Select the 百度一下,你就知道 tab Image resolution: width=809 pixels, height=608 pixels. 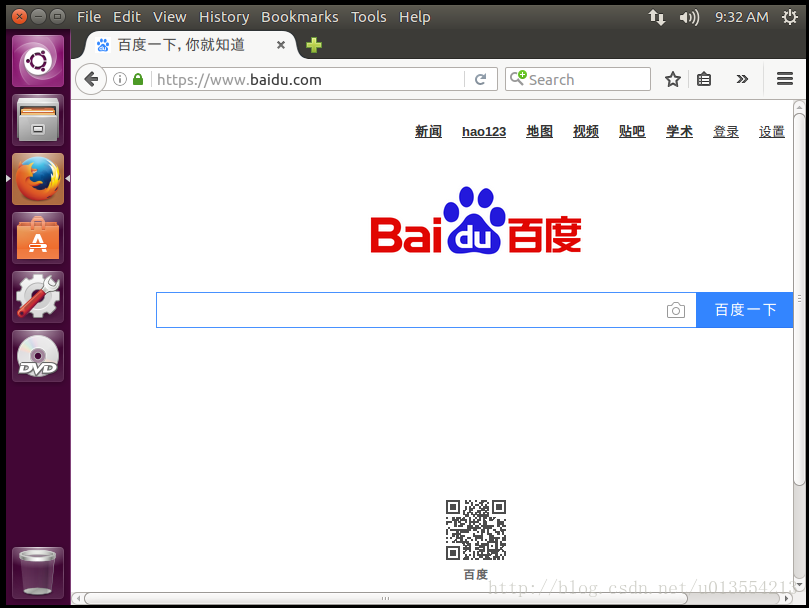pos(188,45)
